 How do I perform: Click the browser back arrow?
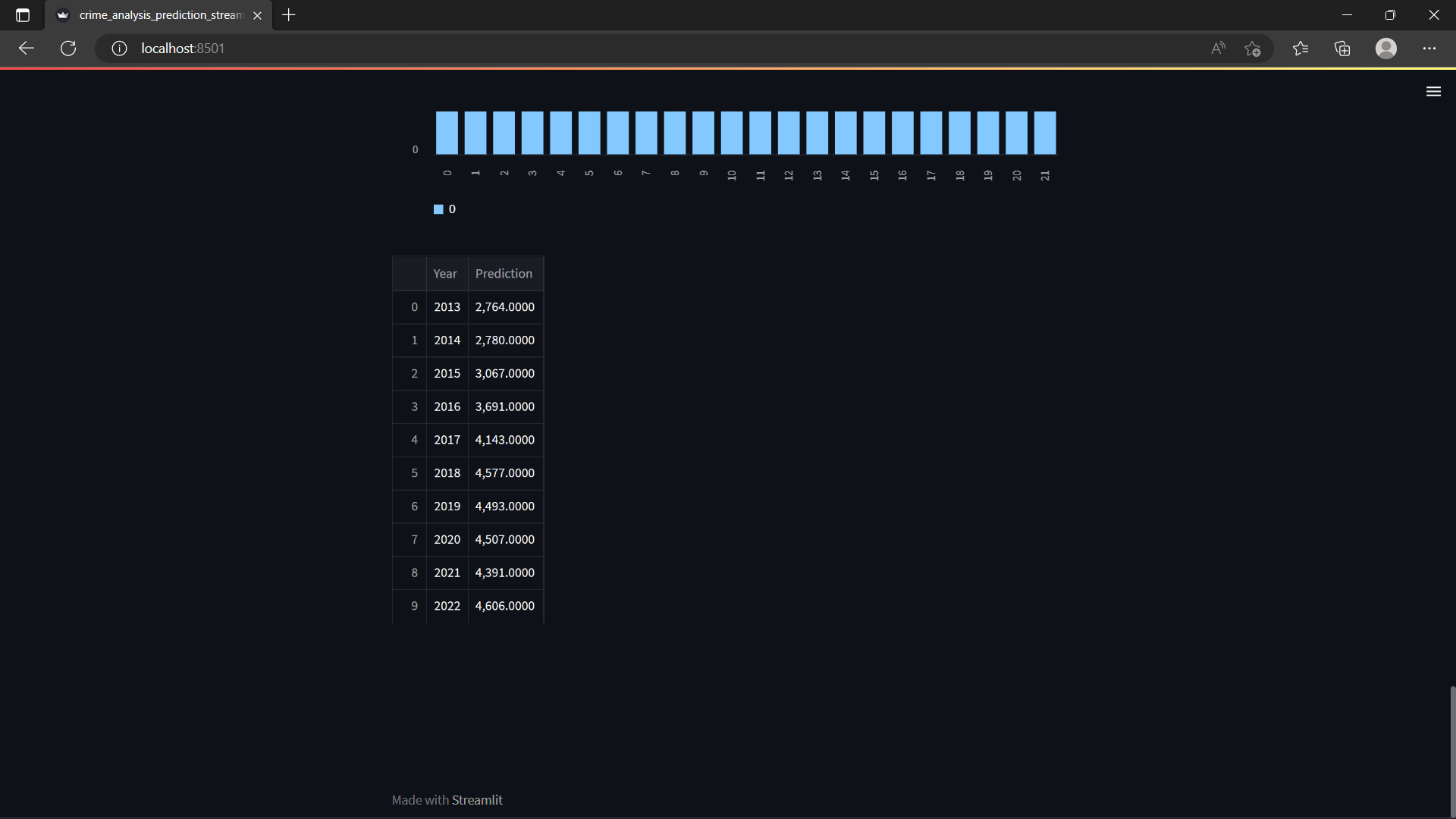click(27, 49)
